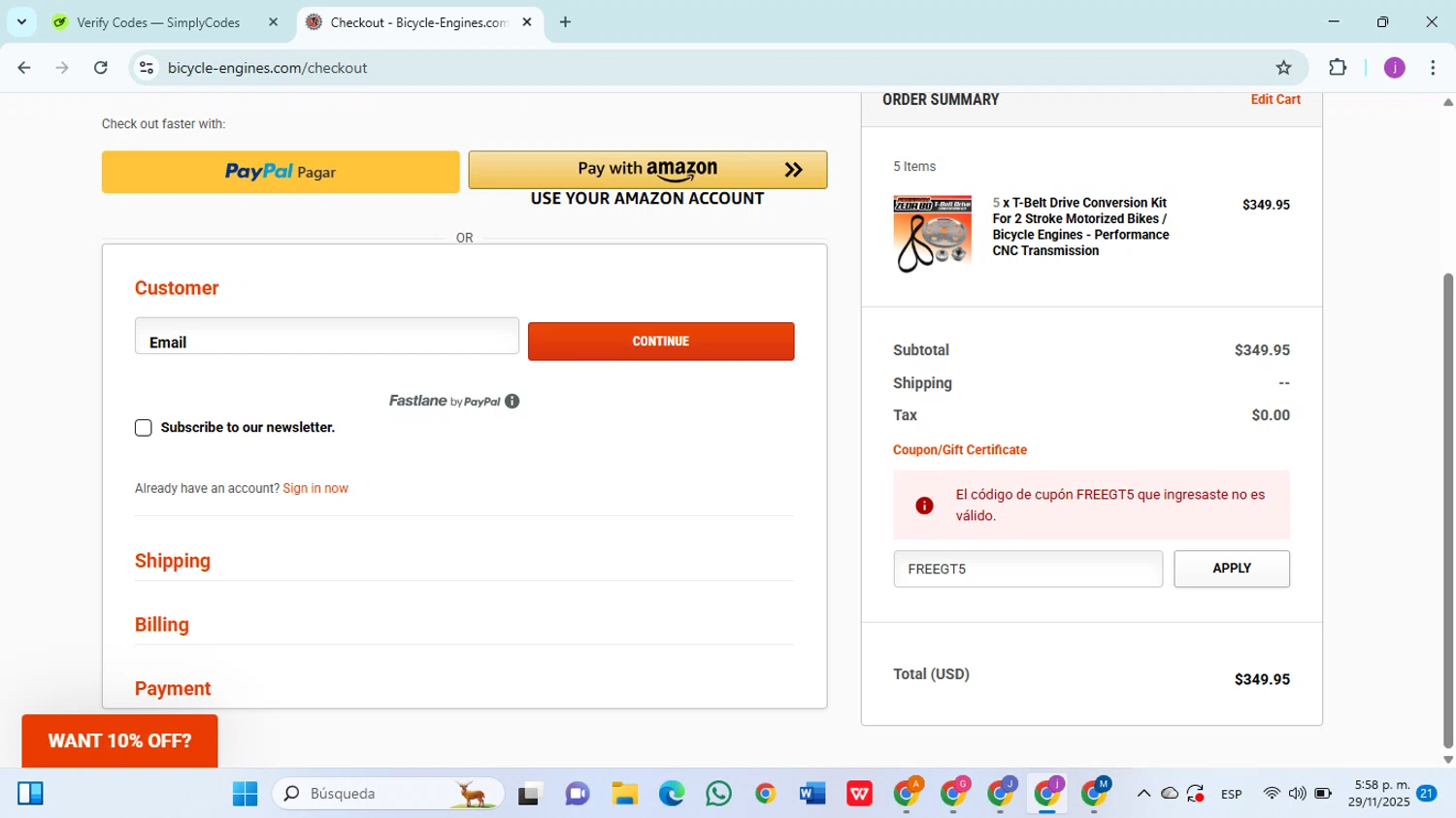
Task: Focus the customer Email field
Action: (327, 336)
